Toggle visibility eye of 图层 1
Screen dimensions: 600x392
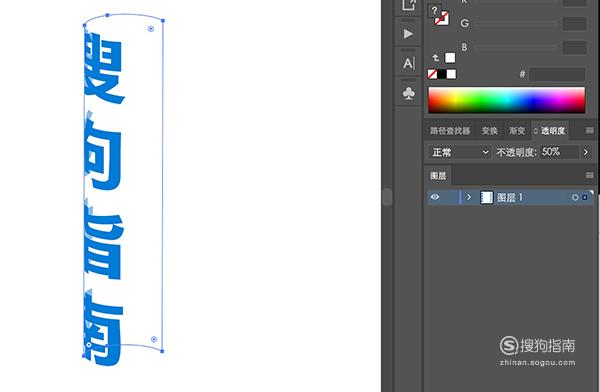[x=435, y=197]
